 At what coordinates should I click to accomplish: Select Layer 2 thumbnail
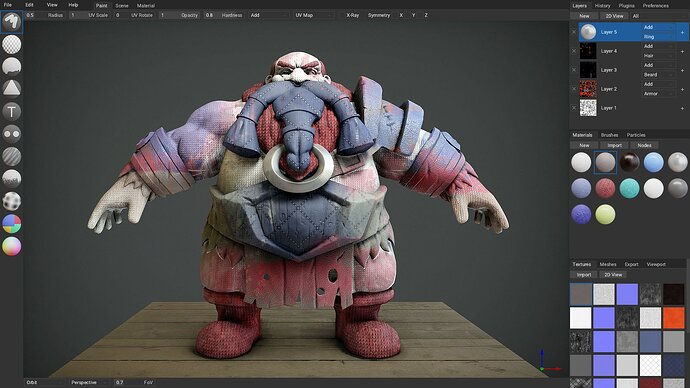click(x=588, y=89)
